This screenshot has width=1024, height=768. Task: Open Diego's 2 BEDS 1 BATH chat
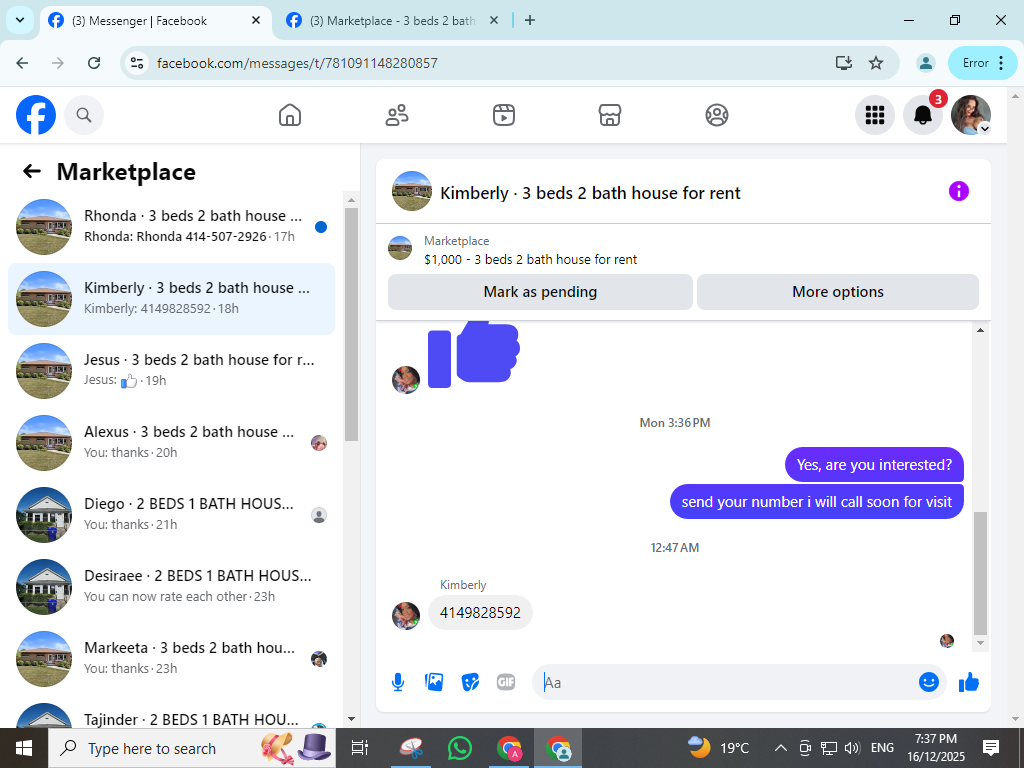(x=171, y=514)
